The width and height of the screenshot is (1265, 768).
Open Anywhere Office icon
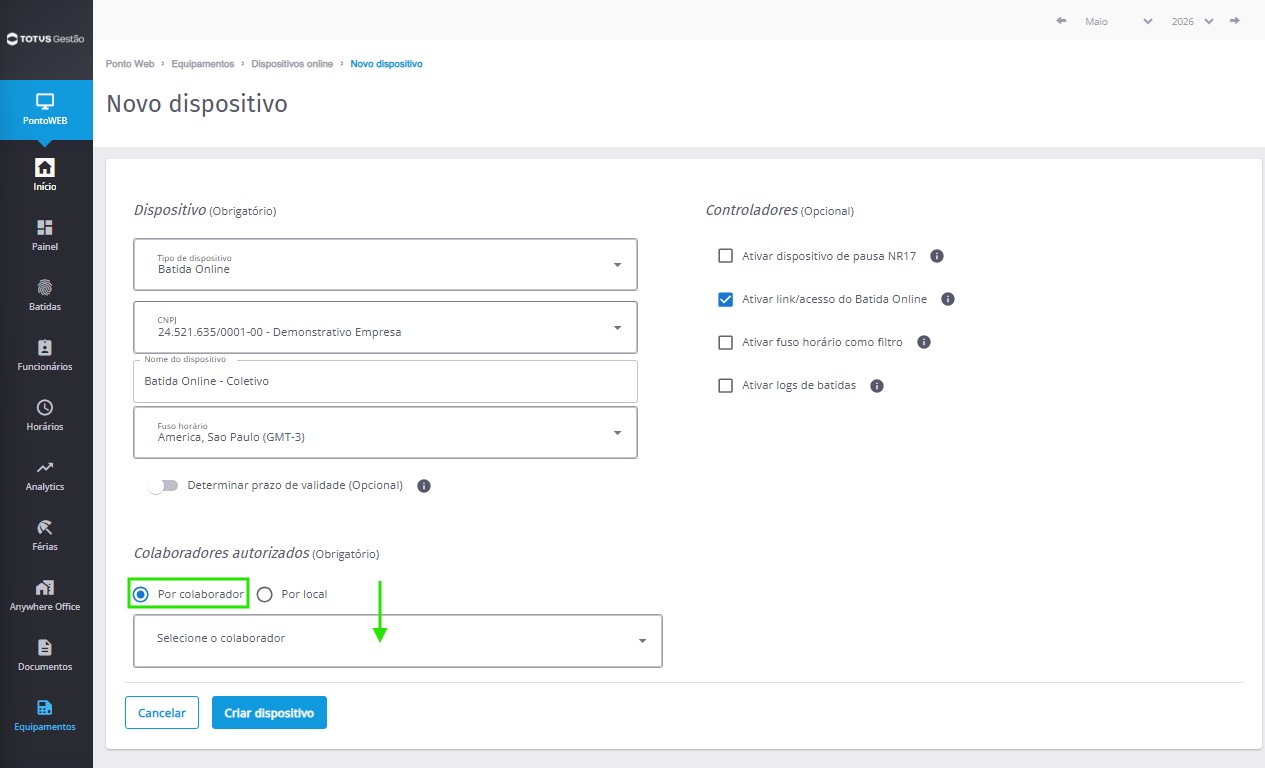pos(45,587)
